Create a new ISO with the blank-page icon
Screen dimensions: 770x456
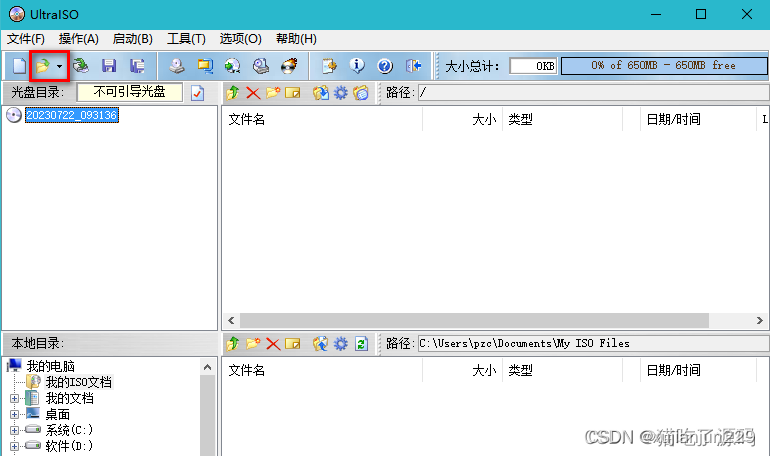pos(19,66)
